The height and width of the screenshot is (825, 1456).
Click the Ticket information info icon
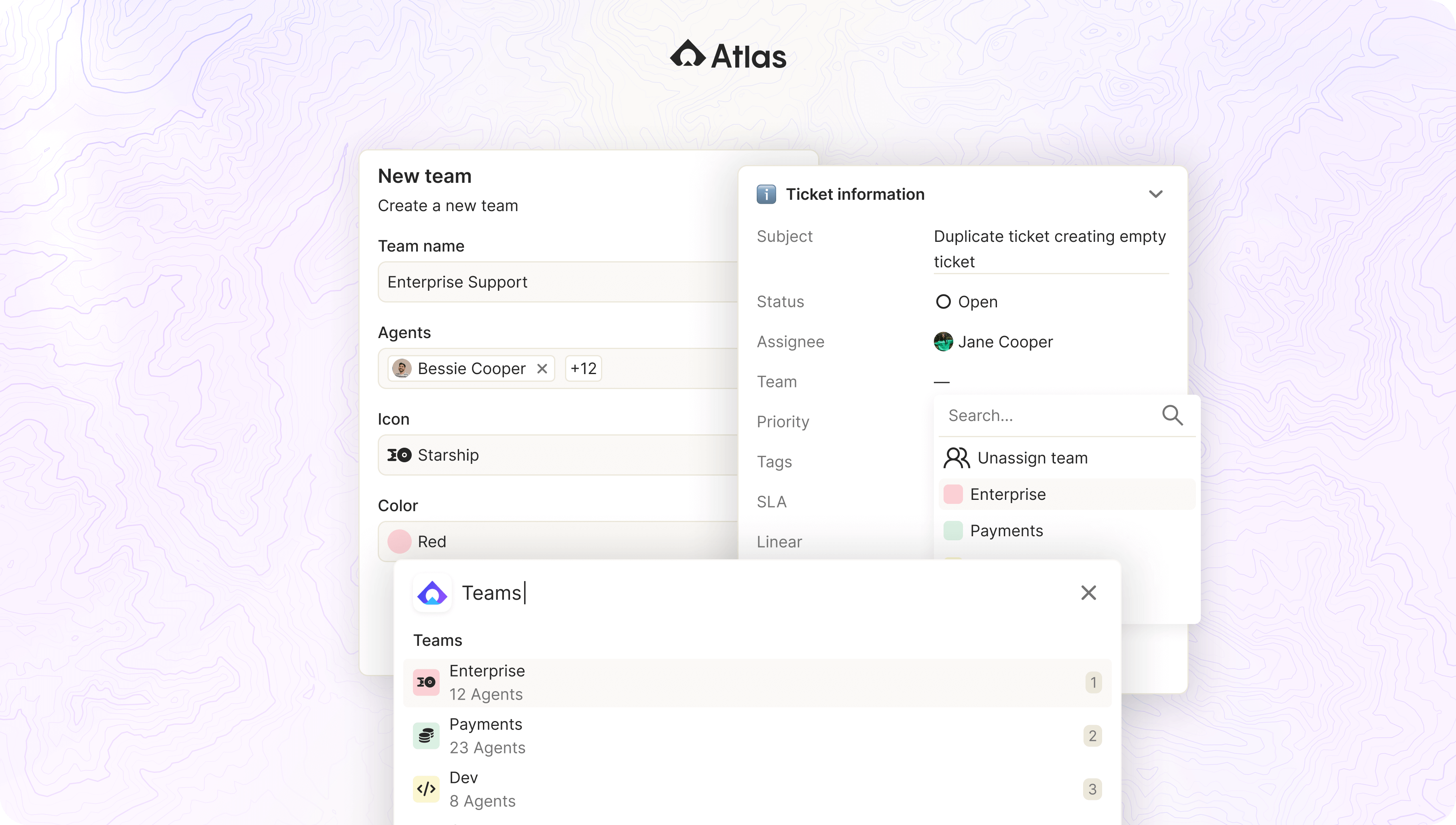(766, 195)
